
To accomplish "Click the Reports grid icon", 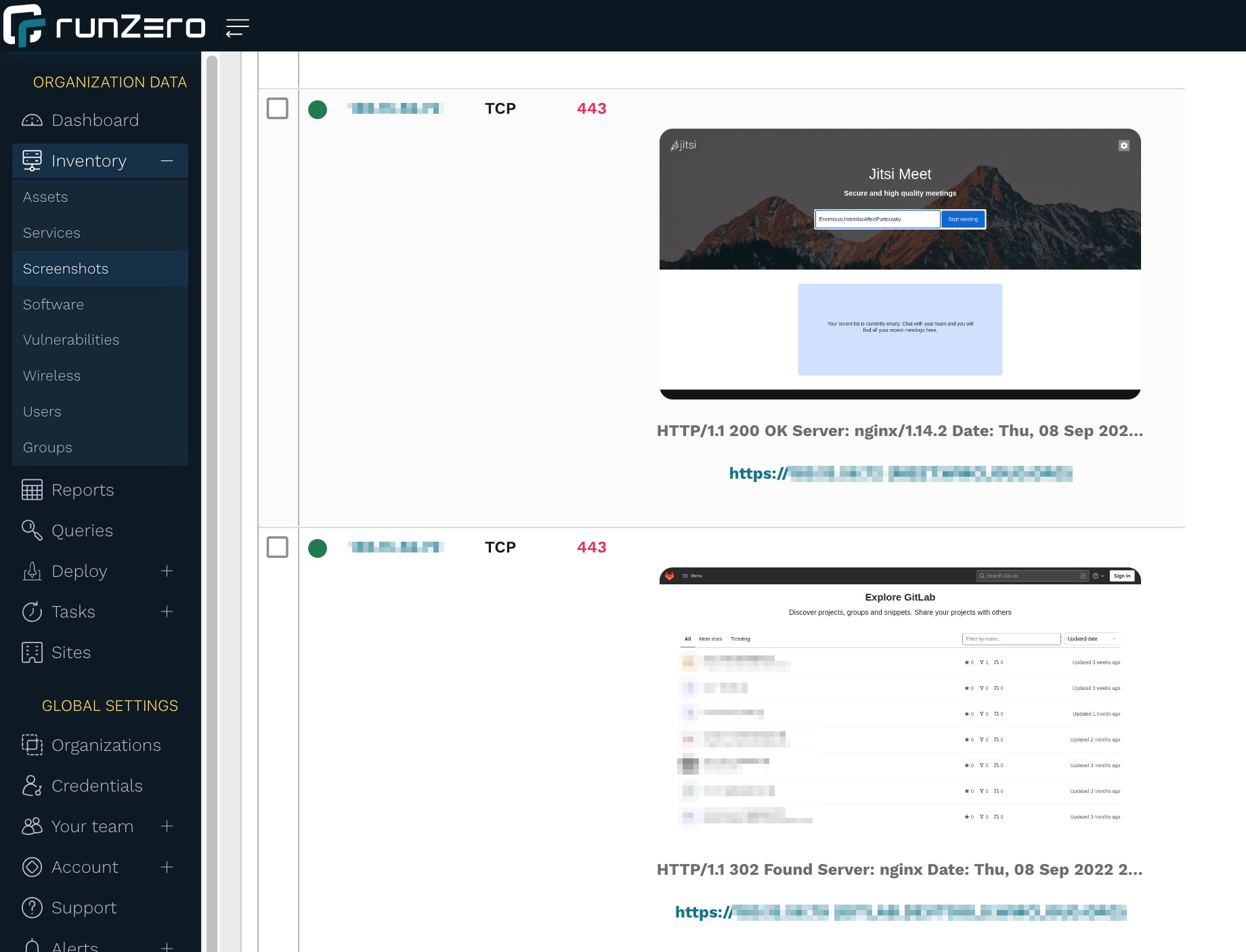I will pyautogui.click(x=32, y=490).
